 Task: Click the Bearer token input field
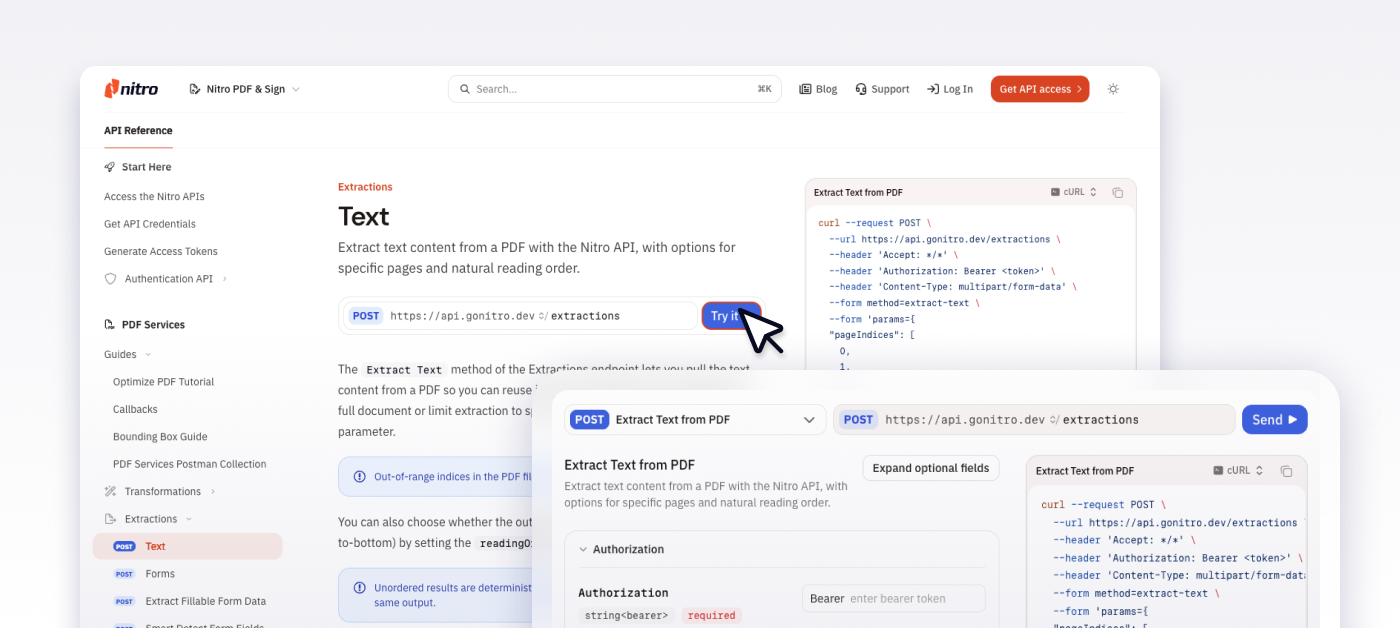(894, 598)
